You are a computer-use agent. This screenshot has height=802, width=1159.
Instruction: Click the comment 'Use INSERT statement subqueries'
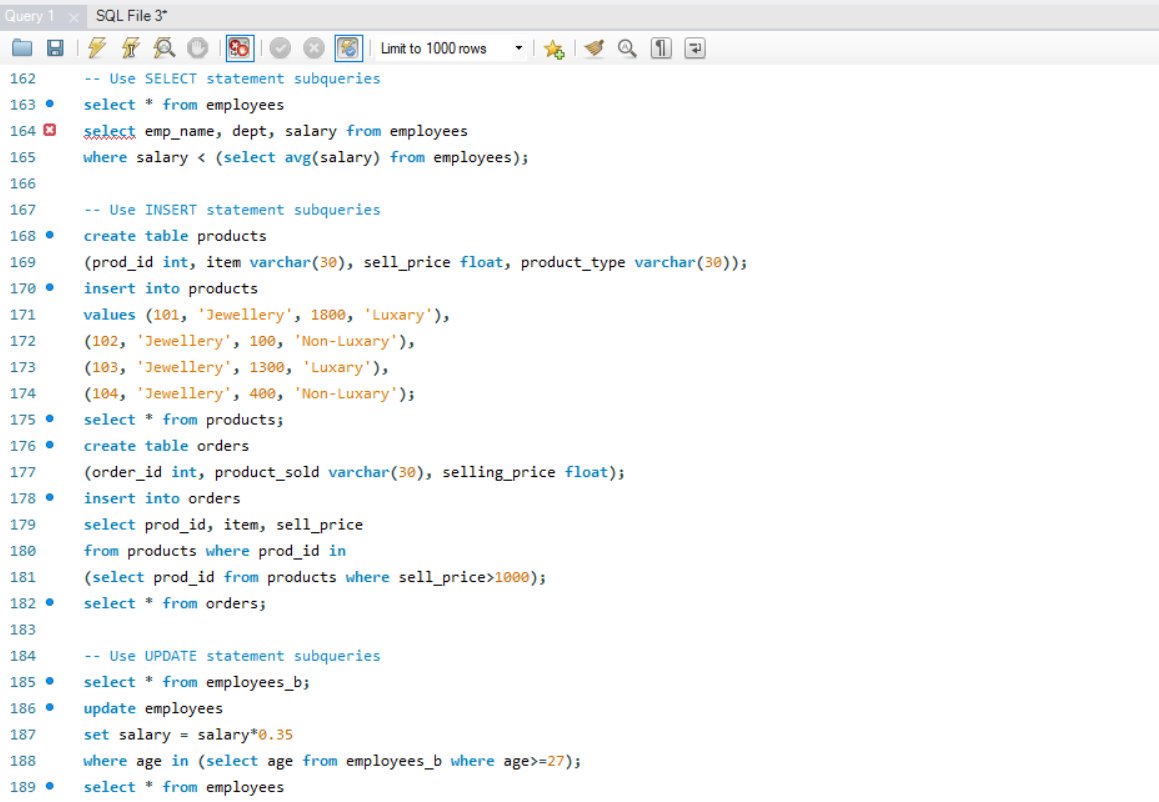245,210
